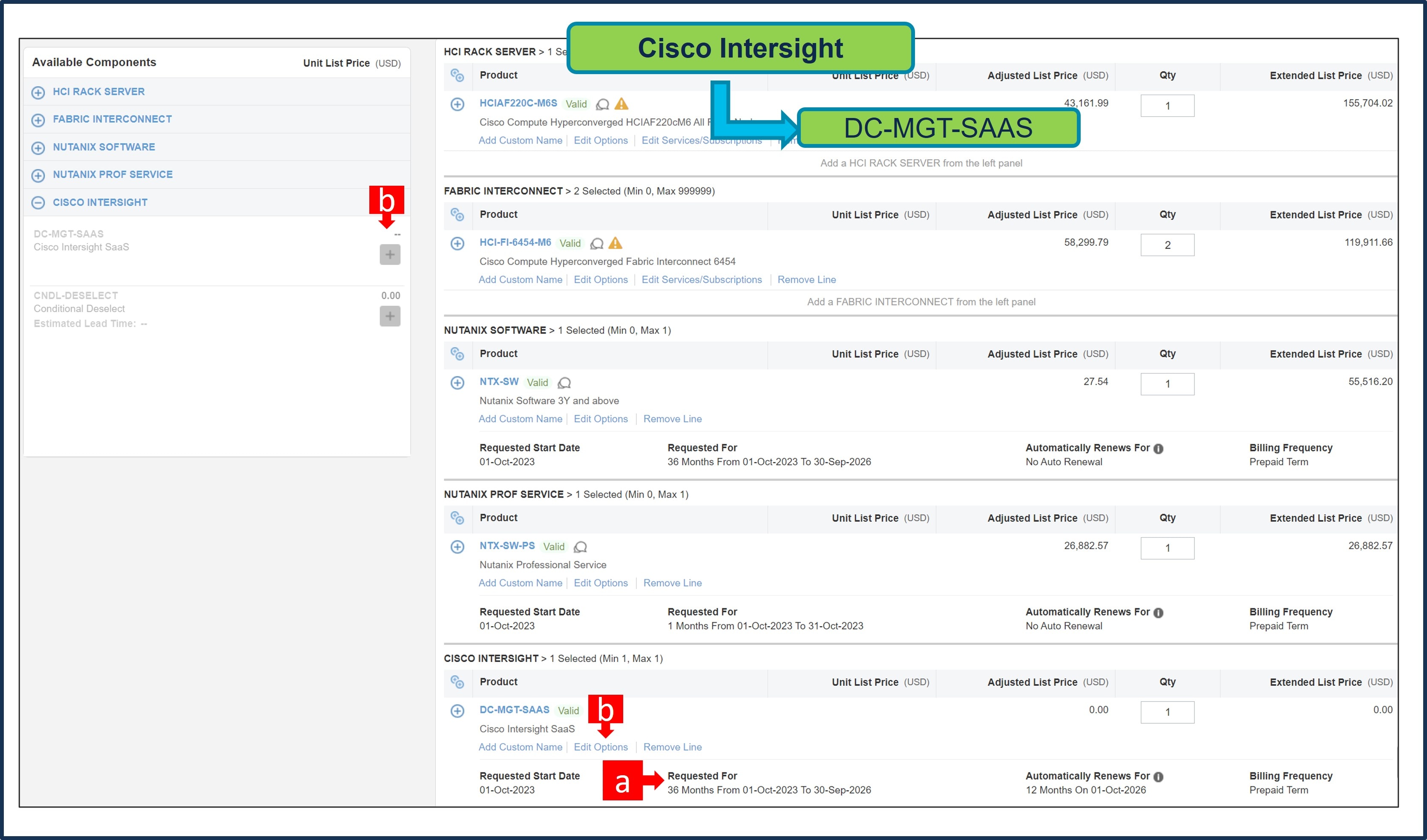The width and height of the screenshot is (1427, 840).
Task: Add CNDL-DESELECT using its plus button
Action: coord(390,316)
